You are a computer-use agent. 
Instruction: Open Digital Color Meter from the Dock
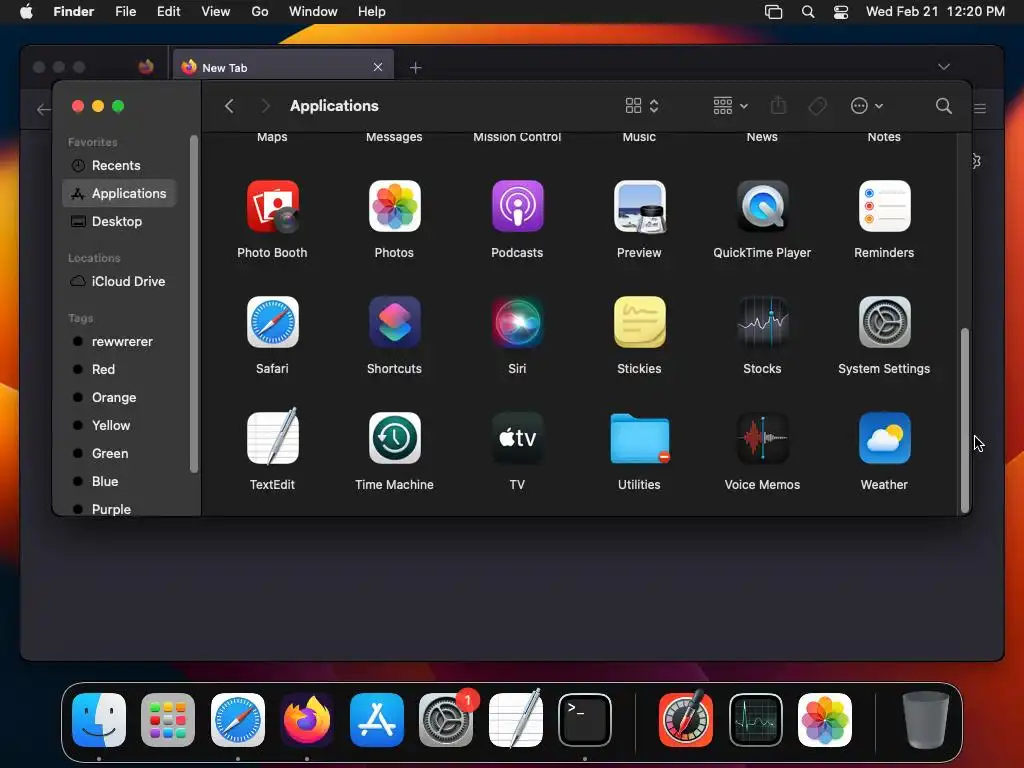pos(686,719)
